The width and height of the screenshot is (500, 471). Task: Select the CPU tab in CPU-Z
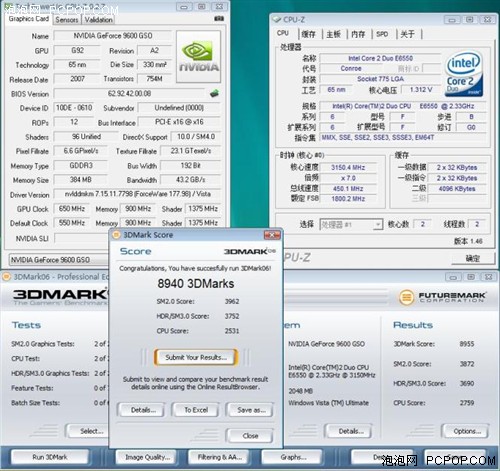[x=283, y=33]
